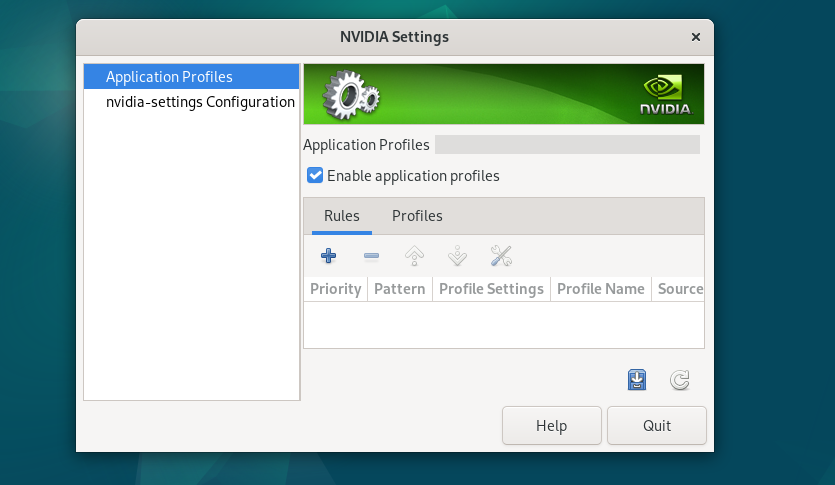Click the Application Profiles heading label
835x485 pixels.
pos(366,145)
